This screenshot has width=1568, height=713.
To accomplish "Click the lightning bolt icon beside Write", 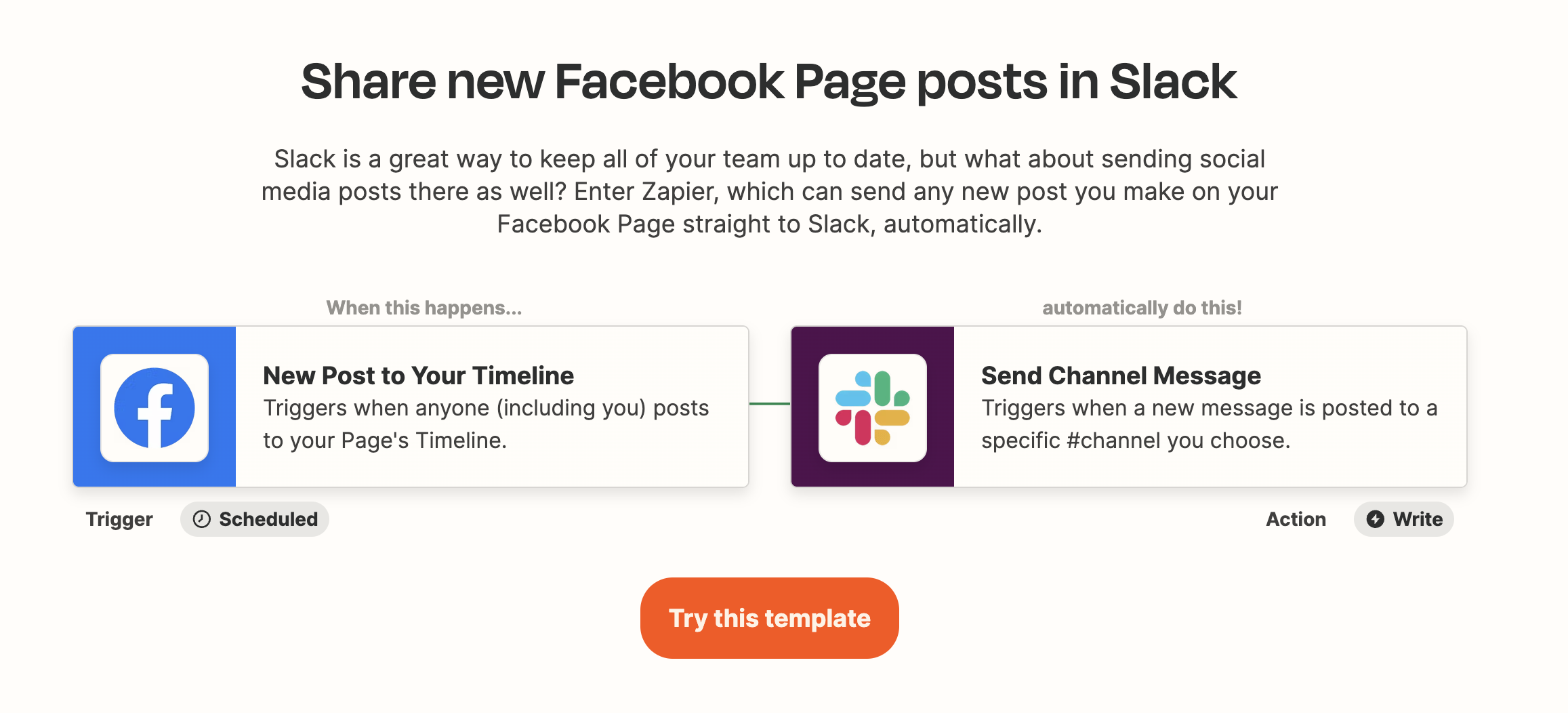I will pos(1376,519).
